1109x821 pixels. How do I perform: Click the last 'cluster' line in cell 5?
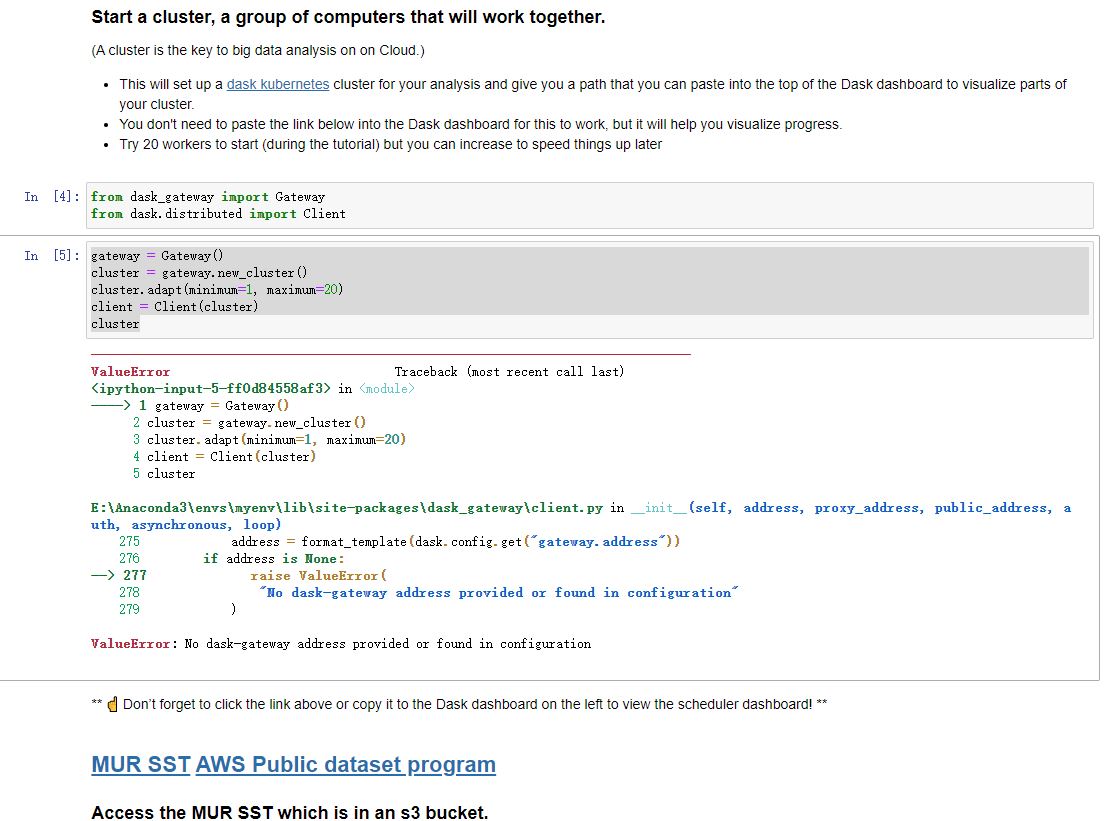coord(115,324)
